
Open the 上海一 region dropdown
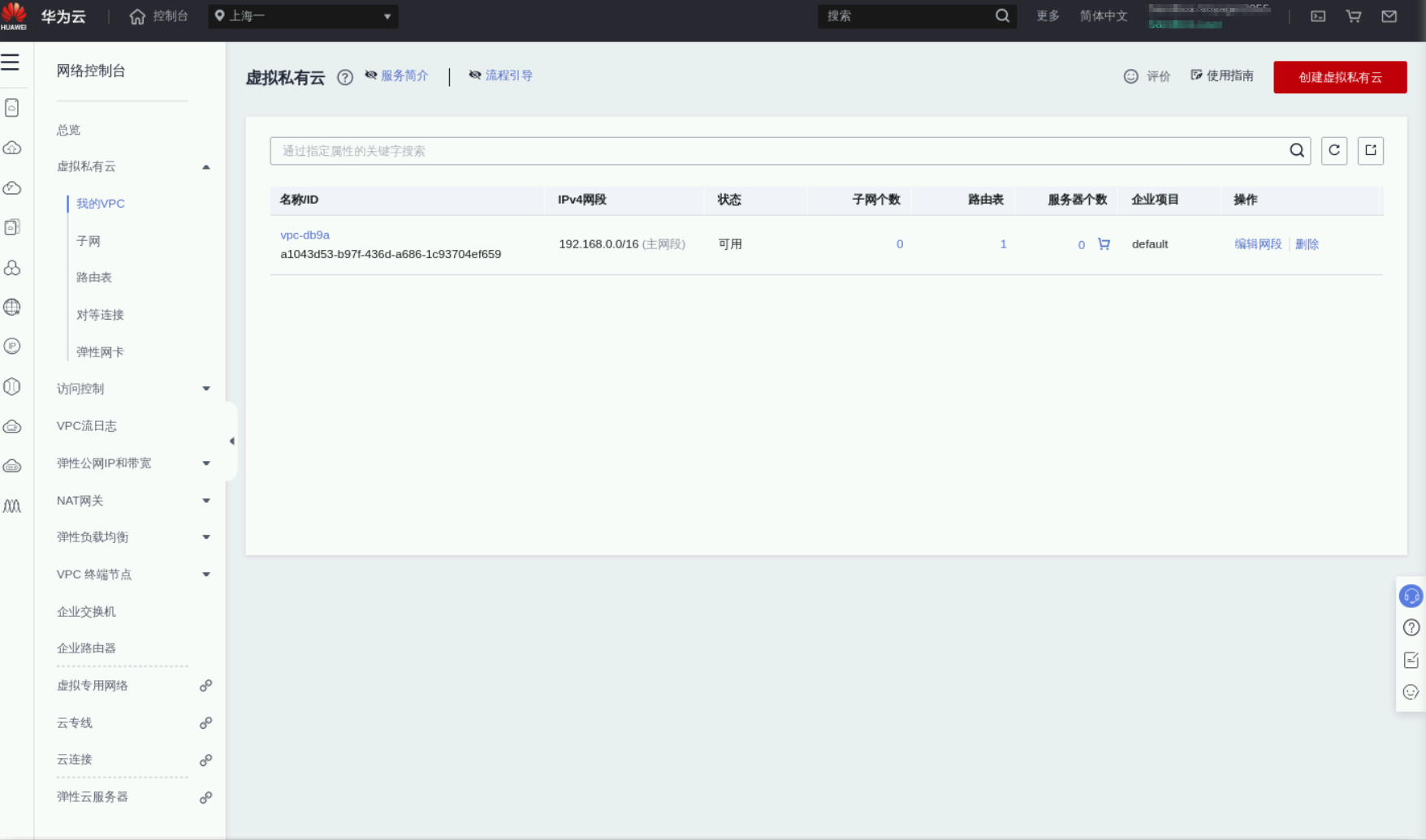(x=303, y=16)
